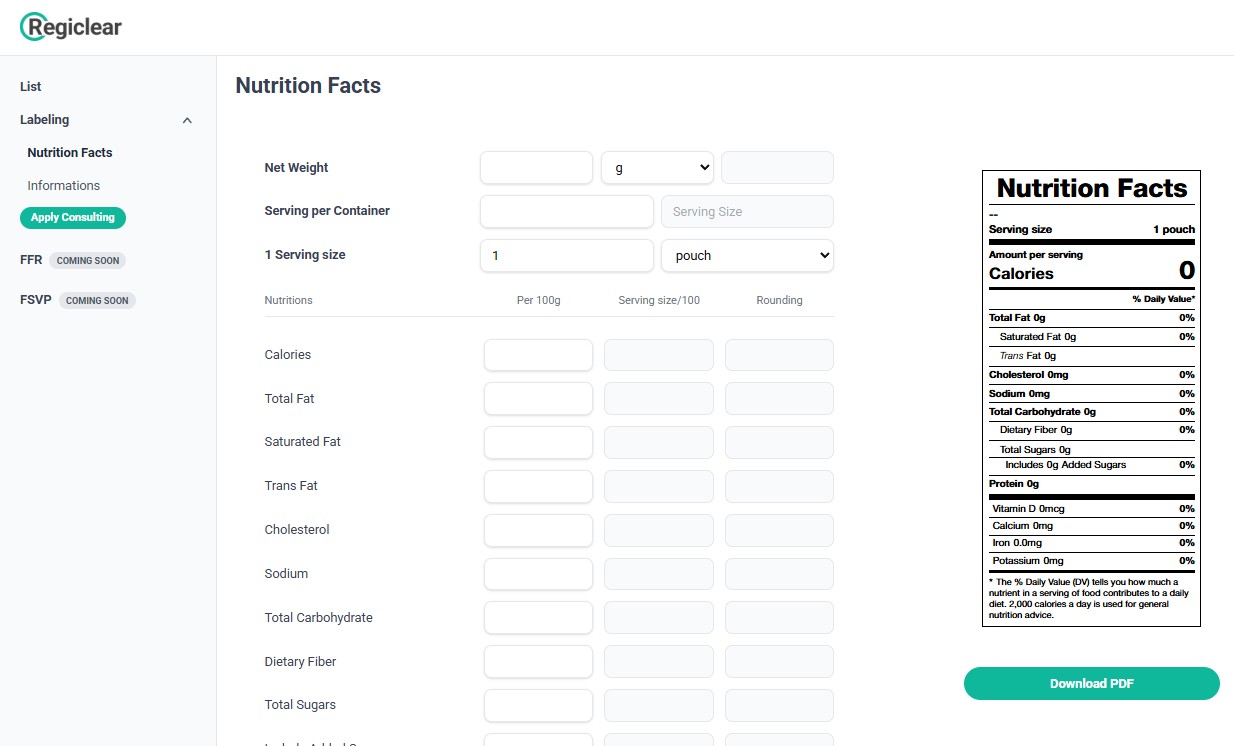Select Nutrition Facts in sidebar
Viewport: 1234px width, 746px height.
[x=70, y=153]
